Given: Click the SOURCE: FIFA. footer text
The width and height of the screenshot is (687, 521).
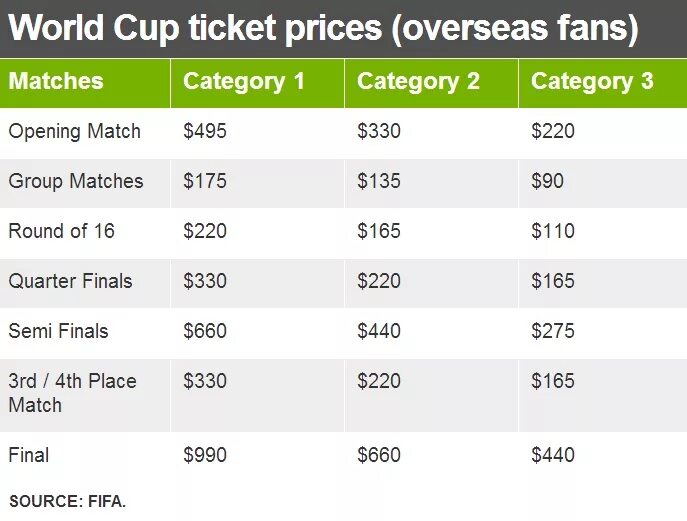Looking at the screenshot, I should point(68,501).
